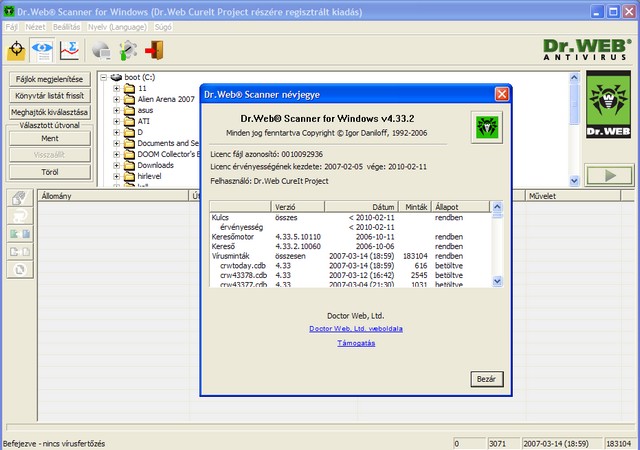640x450 pixels.
Task: Open the Súgó menu
Action: click(x=163, y=27)
